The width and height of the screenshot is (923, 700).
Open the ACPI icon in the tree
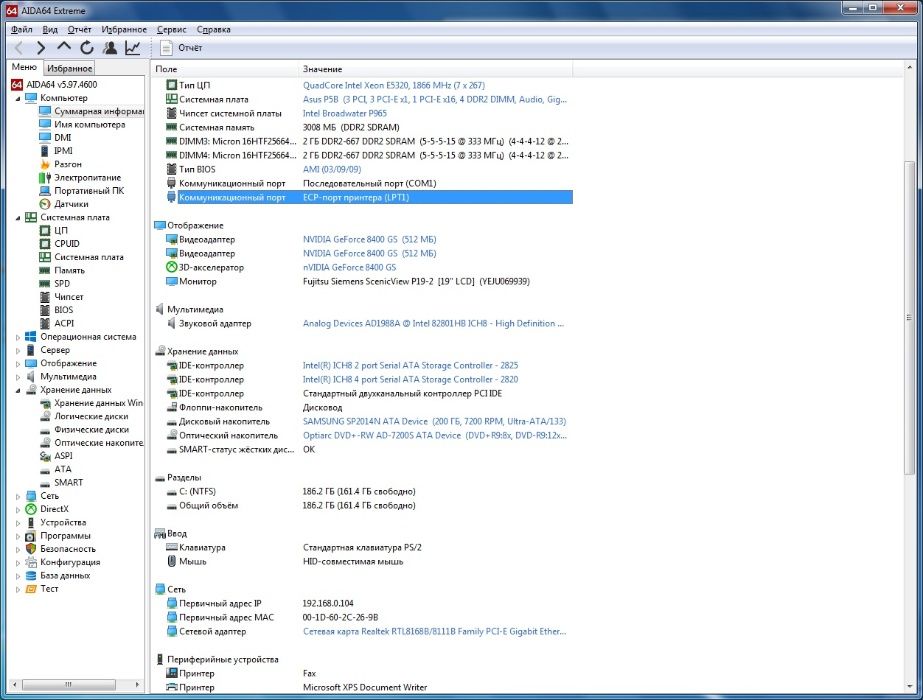coord(45,323)
